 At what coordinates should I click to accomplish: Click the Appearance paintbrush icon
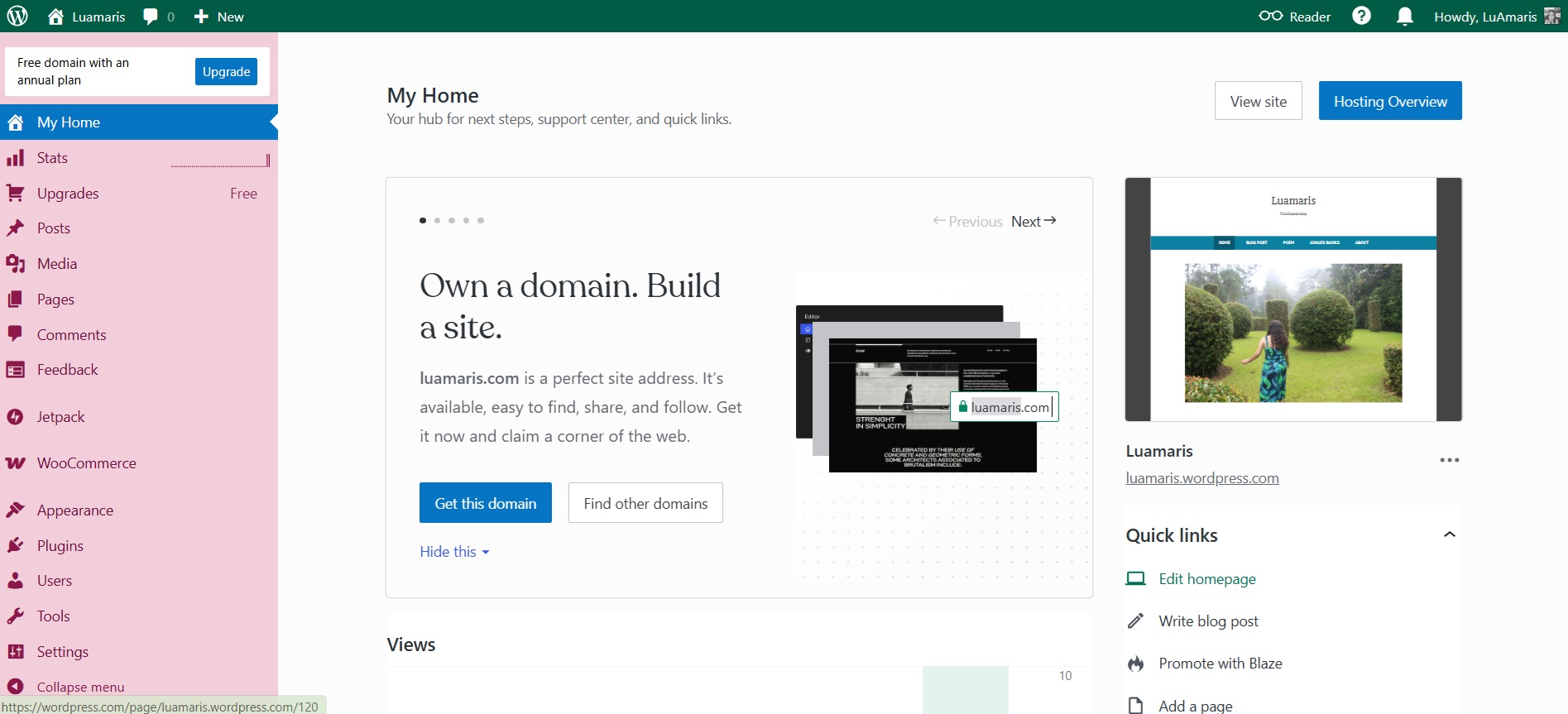pos(16,510)
